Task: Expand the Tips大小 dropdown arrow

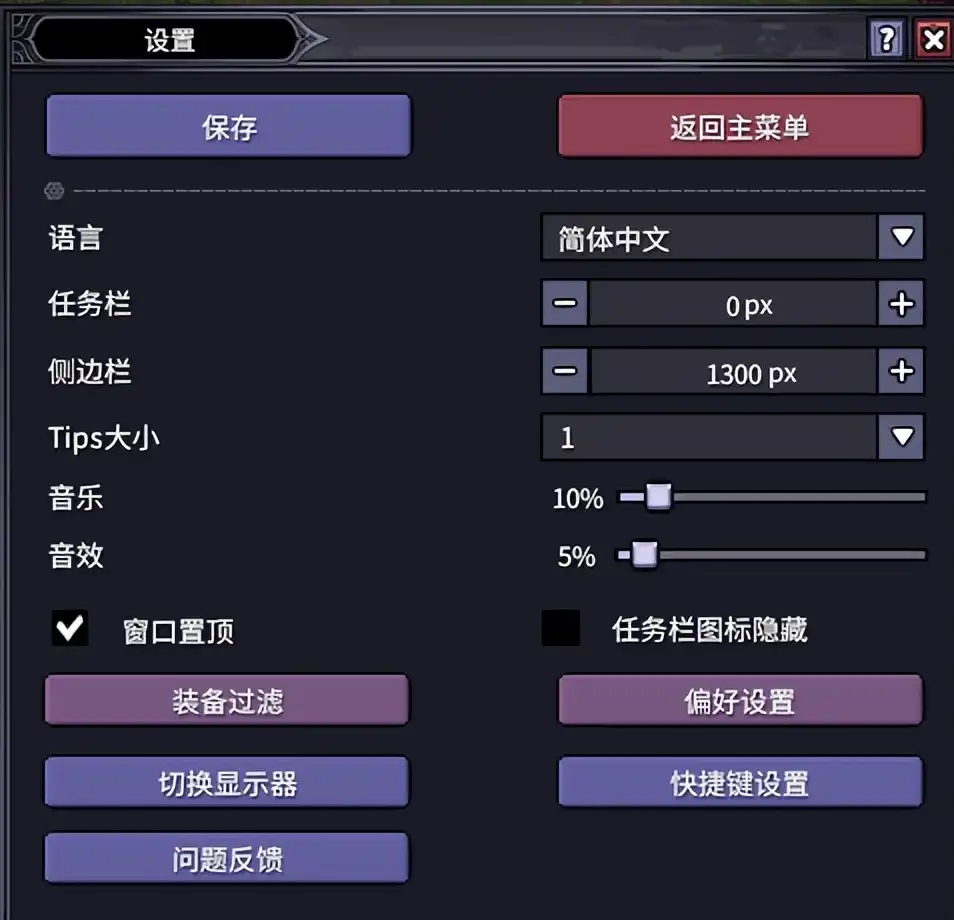Action: (x=901, y=436)
